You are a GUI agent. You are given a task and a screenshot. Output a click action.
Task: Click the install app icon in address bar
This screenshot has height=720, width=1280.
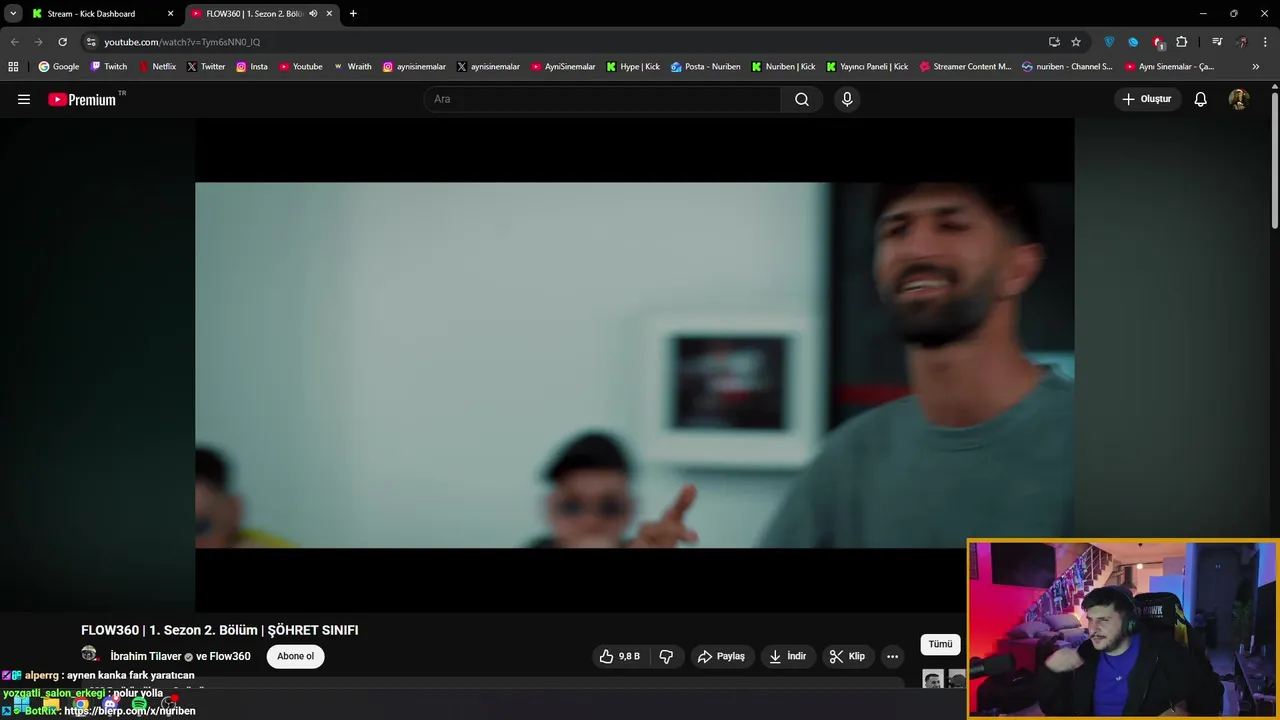(x=1054, y=42)
